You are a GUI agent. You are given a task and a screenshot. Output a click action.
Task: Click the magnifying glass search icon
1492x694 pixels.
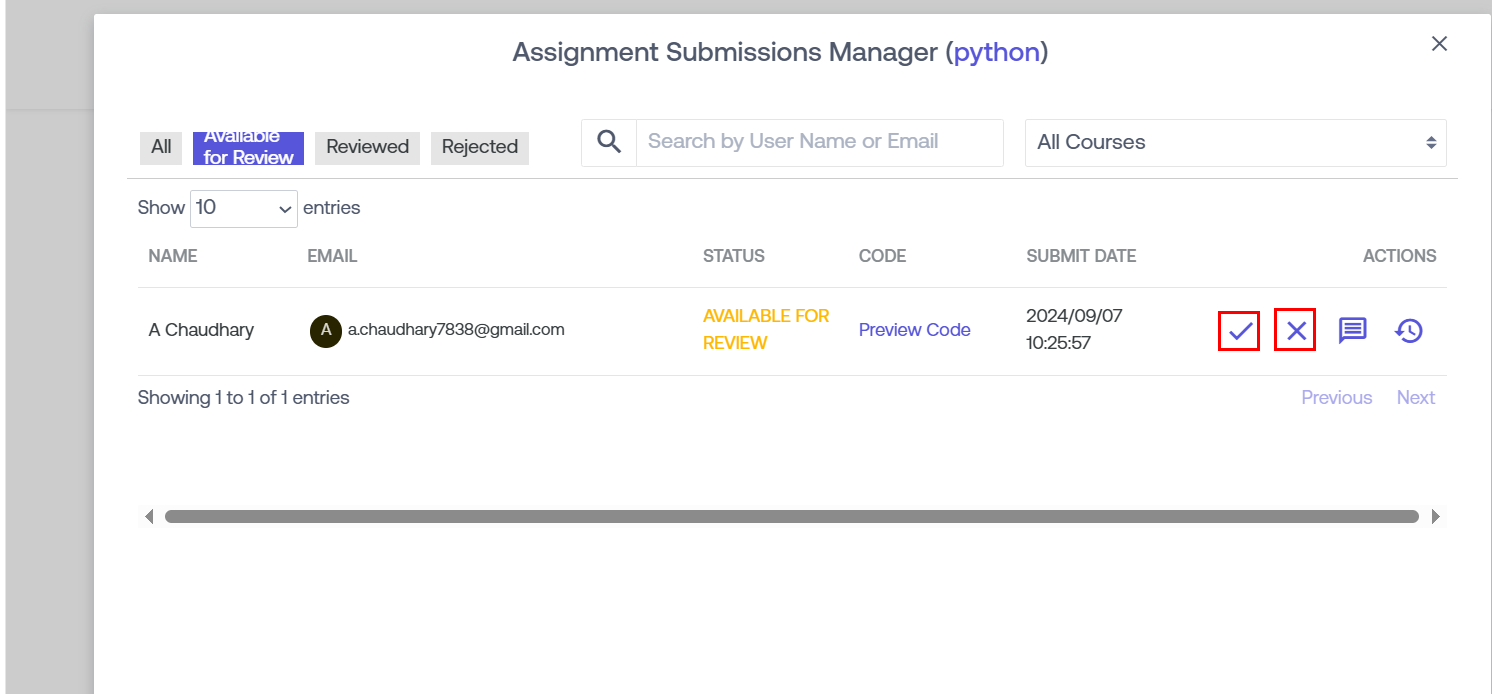click(609, 142)
